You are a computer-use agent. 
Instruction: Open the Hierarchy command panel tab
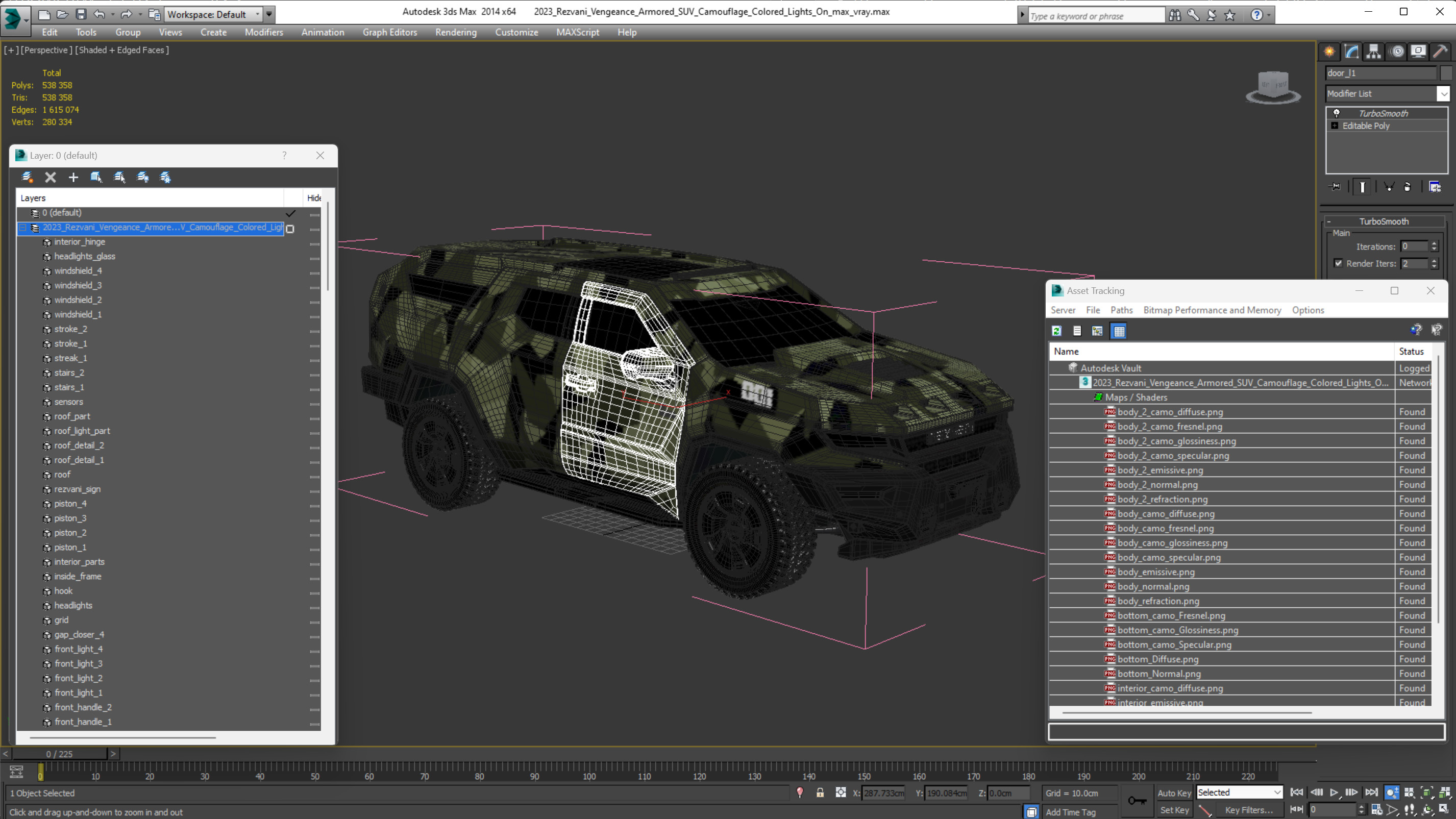pyautogui.click(x=1373, y=52)
